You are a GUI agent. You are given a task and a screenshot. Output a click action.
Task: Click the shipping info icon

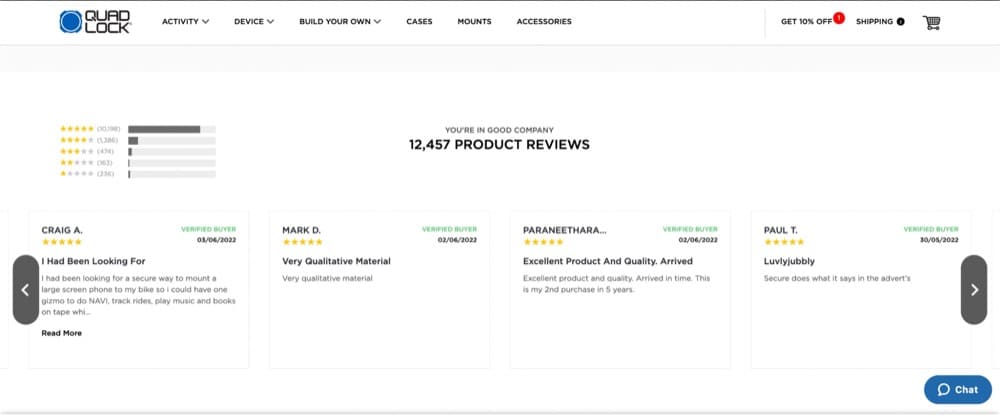point(901,21)
